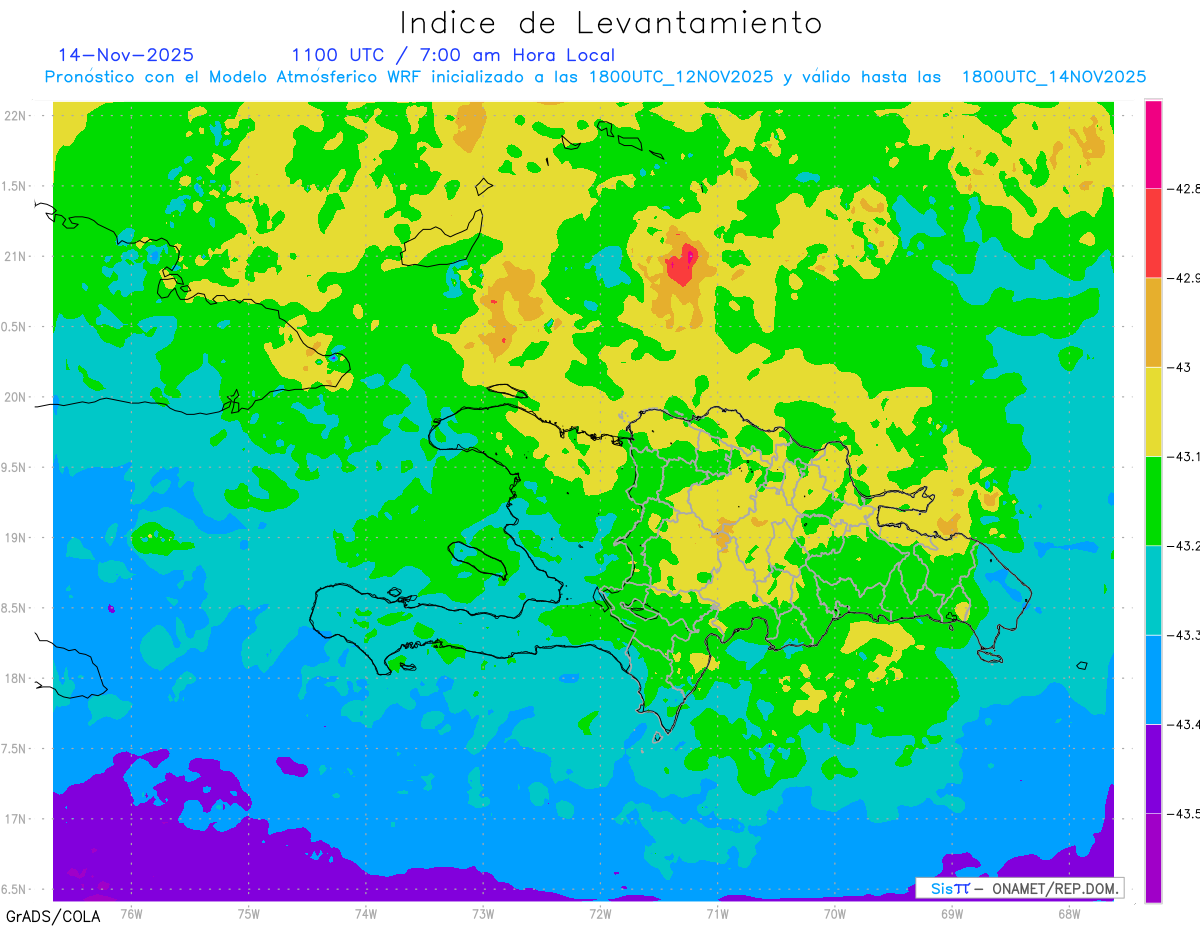Select the yellow legend segment above -43.1
The height and width of the screenshot is (927, 1200).
click(1153, 411)
